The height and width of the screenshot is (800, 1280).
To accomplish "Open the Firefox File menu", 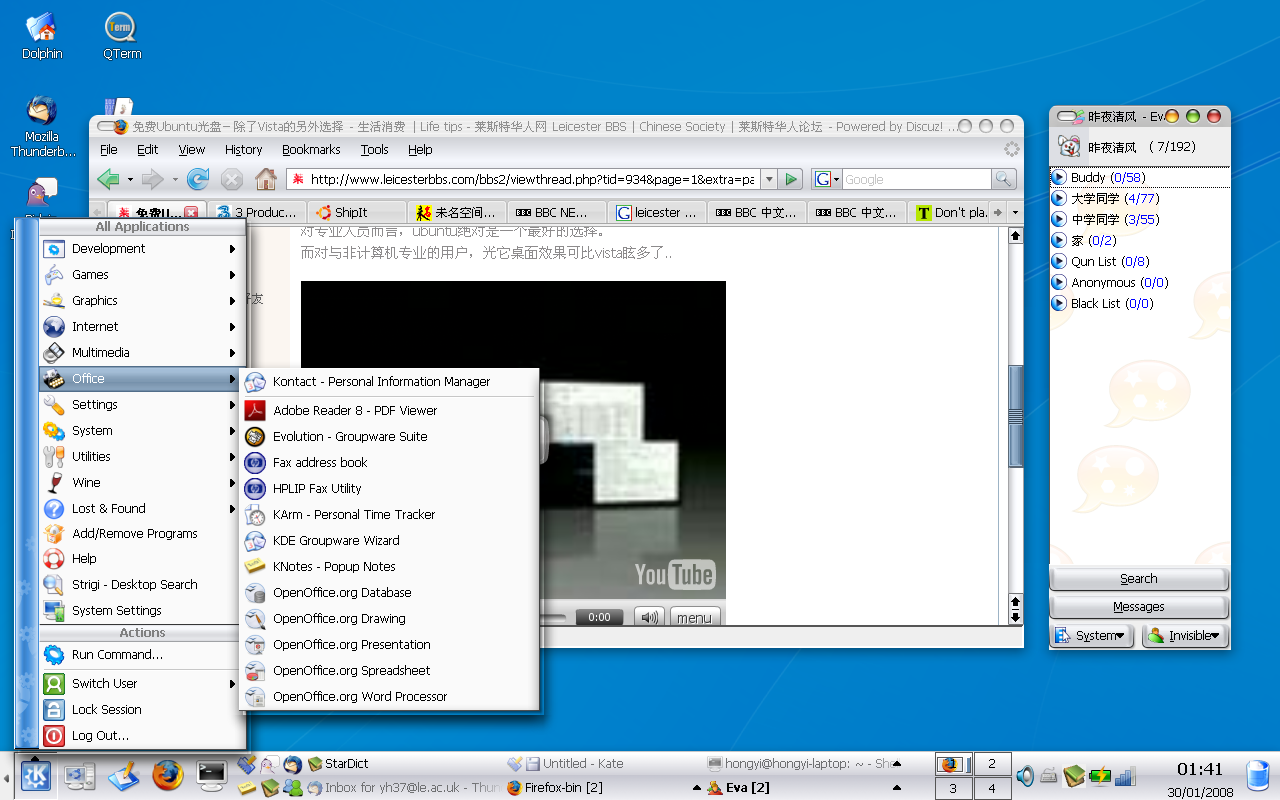I will 109,149.
